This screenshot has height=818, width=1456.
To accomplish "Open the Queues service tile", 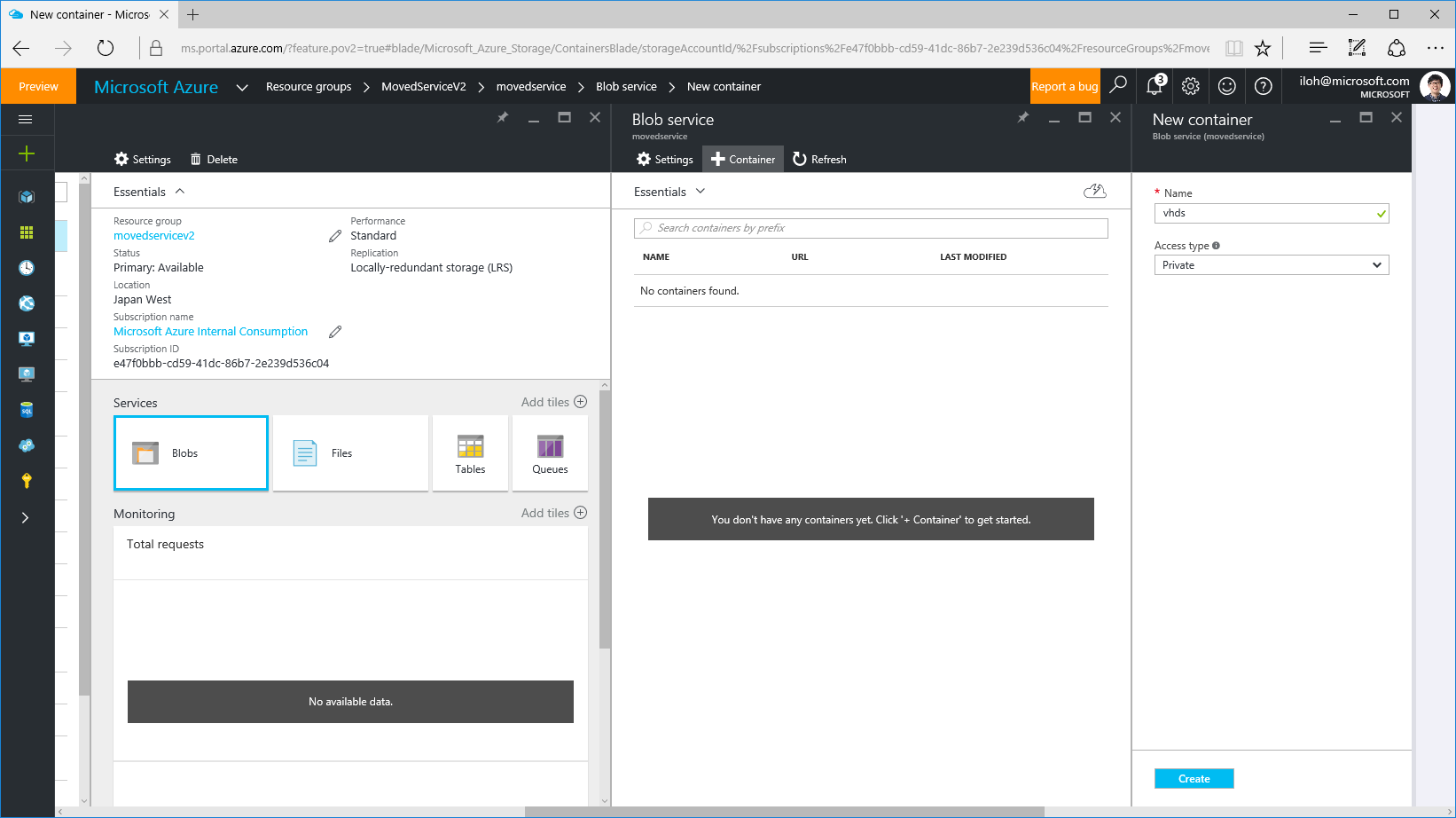I will coord(550,453).
